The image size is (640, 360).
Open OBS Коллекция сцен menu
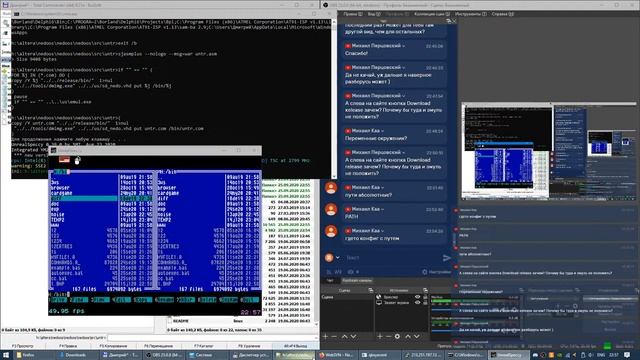432,14
